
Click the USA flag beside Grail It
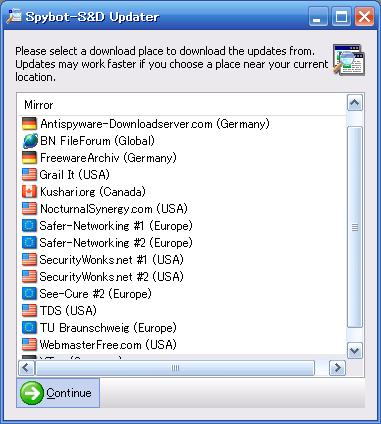point(29,175)
